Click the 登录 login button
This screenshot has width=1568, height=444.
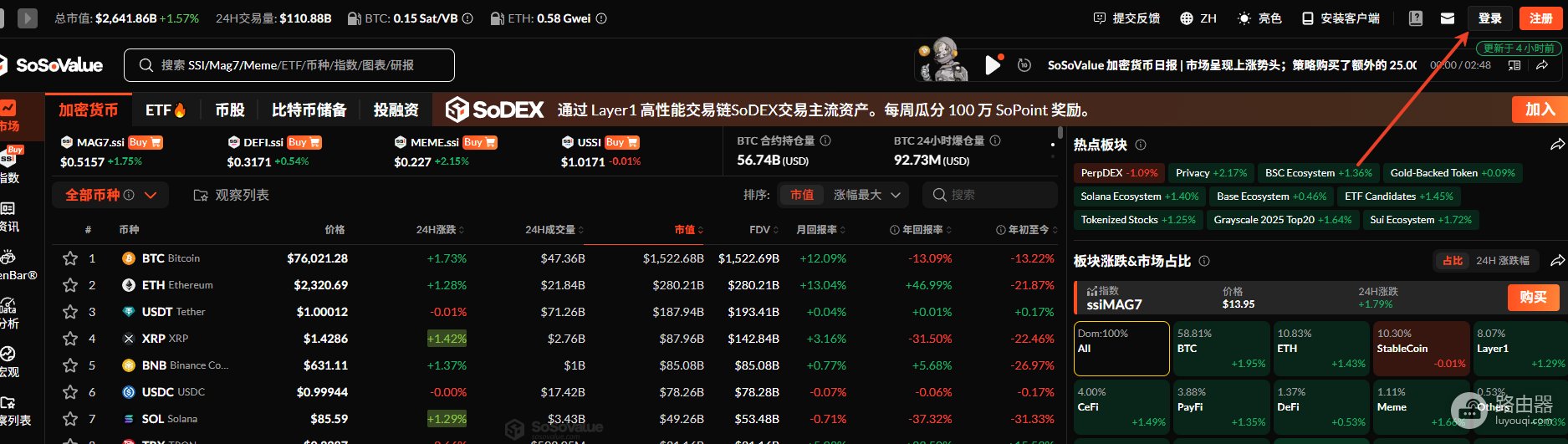[1489, 18]
